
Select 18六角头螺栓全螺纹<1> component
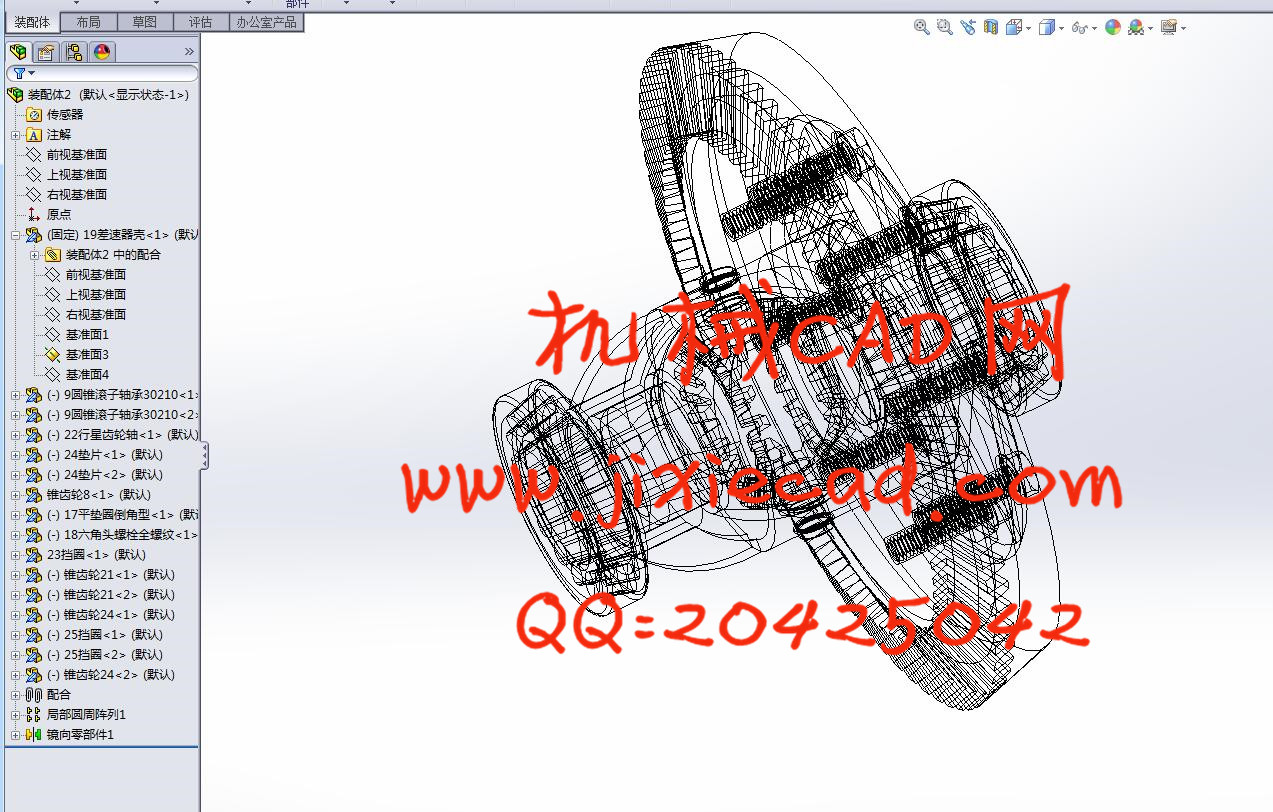pyautogui.click(x=124, y=535)
